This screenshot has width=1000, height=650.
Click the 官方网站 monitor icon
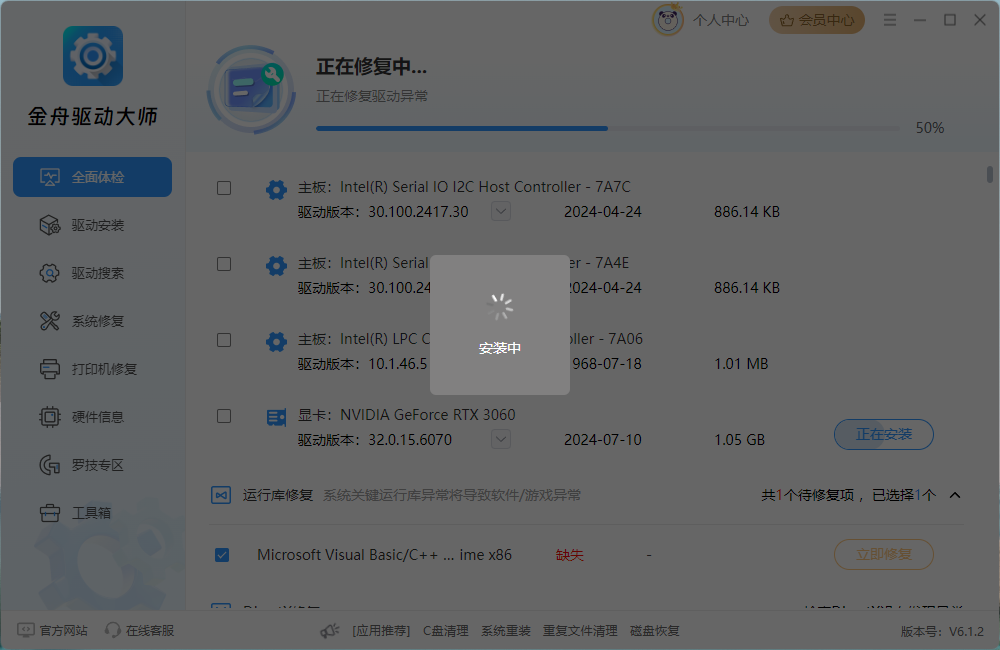pos(26,630)
